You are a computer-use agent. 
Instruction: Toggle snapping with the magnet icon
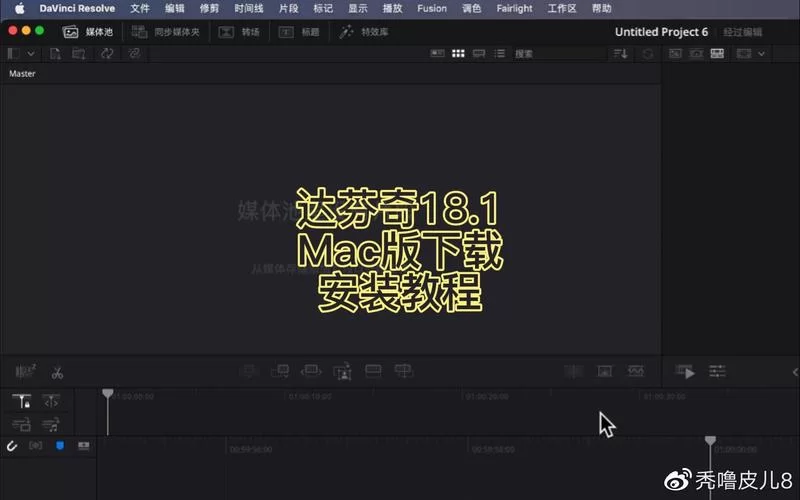pos(12,446)
